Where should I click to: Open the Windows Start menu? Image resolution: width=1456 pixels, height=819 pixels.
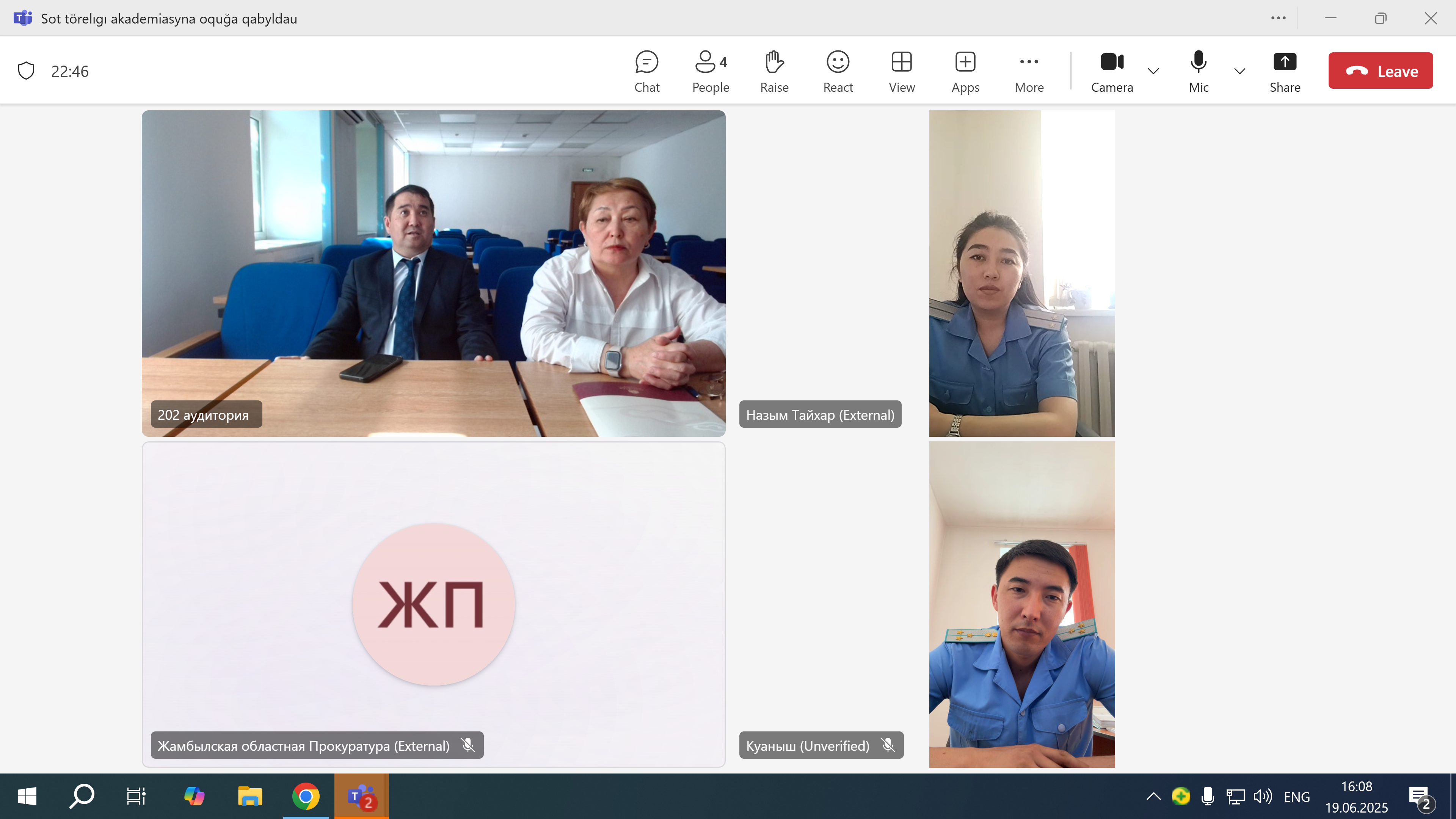point(27,796)
